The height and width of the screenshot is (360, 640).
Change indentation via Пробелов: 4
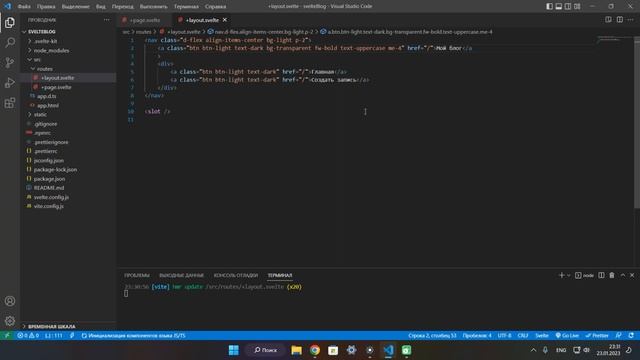point(477,336)
